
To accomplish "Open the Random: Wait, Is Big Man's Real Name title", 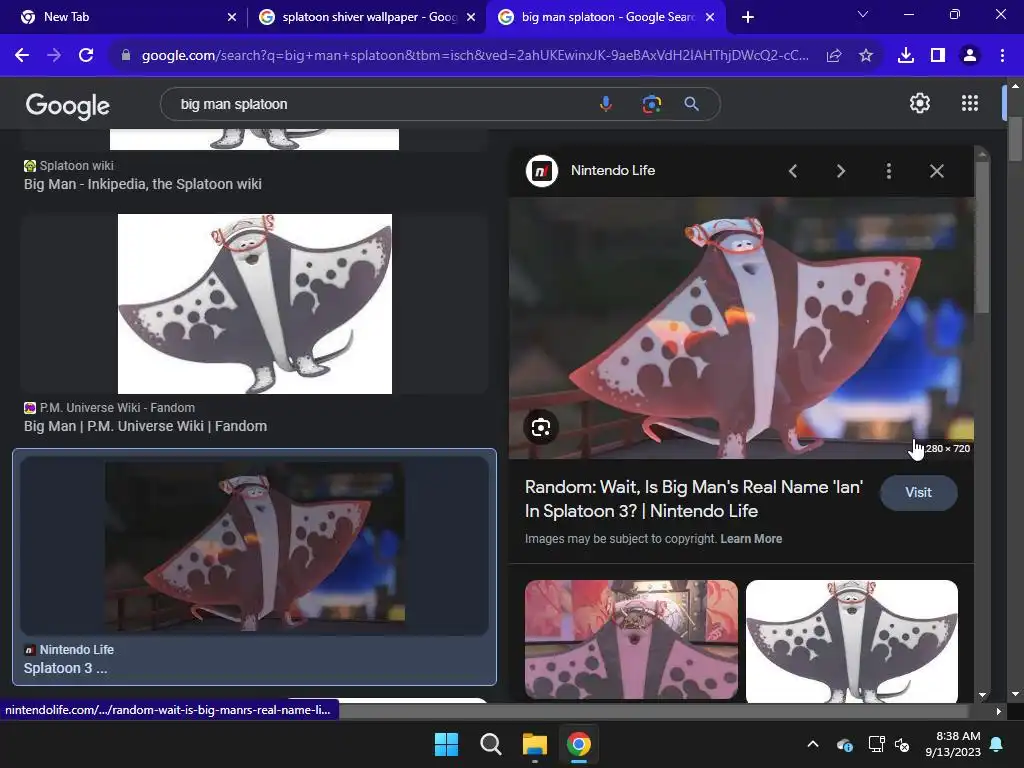I will click(694, 499).
